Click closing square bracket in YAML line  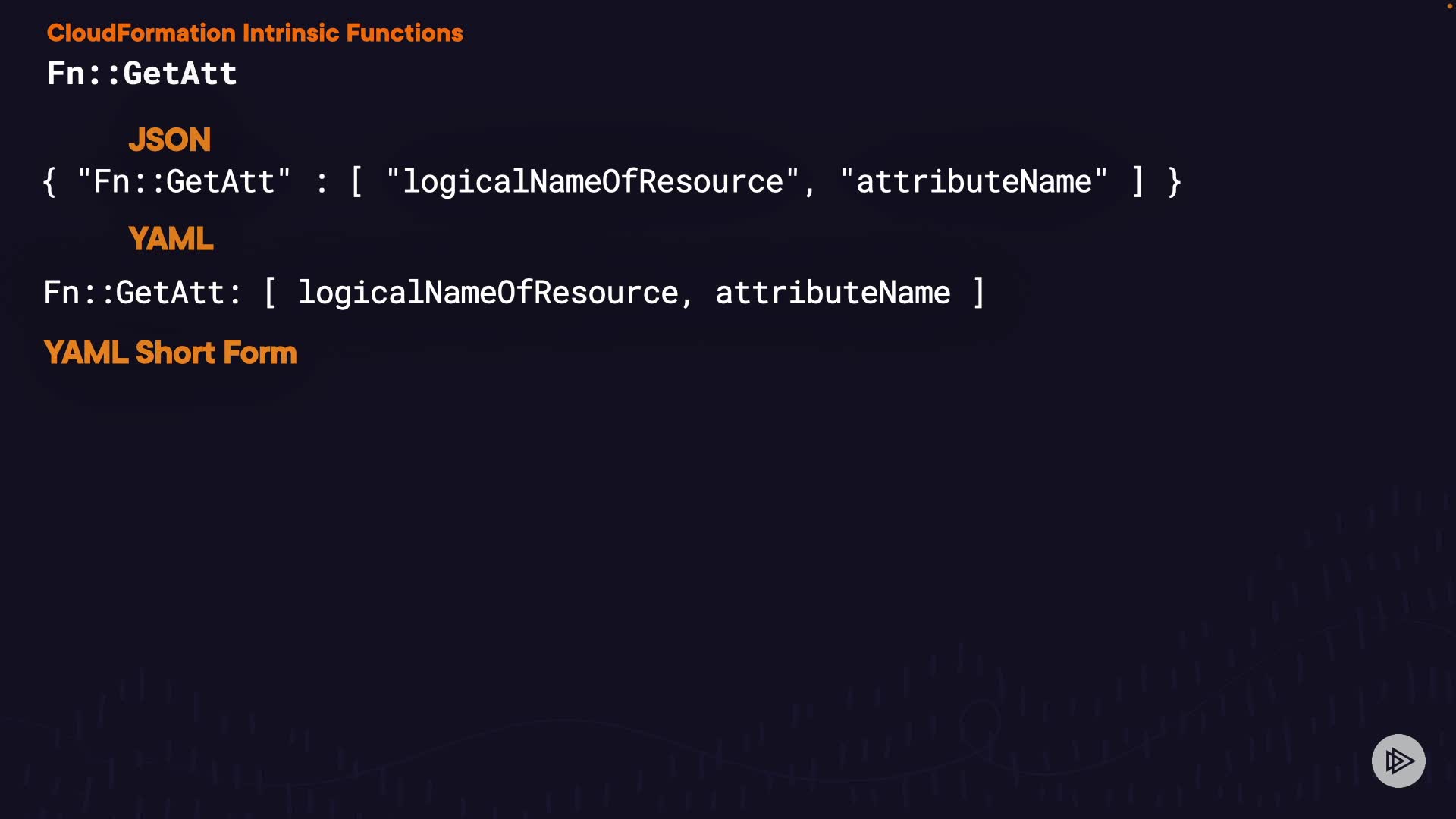(978, 293)
